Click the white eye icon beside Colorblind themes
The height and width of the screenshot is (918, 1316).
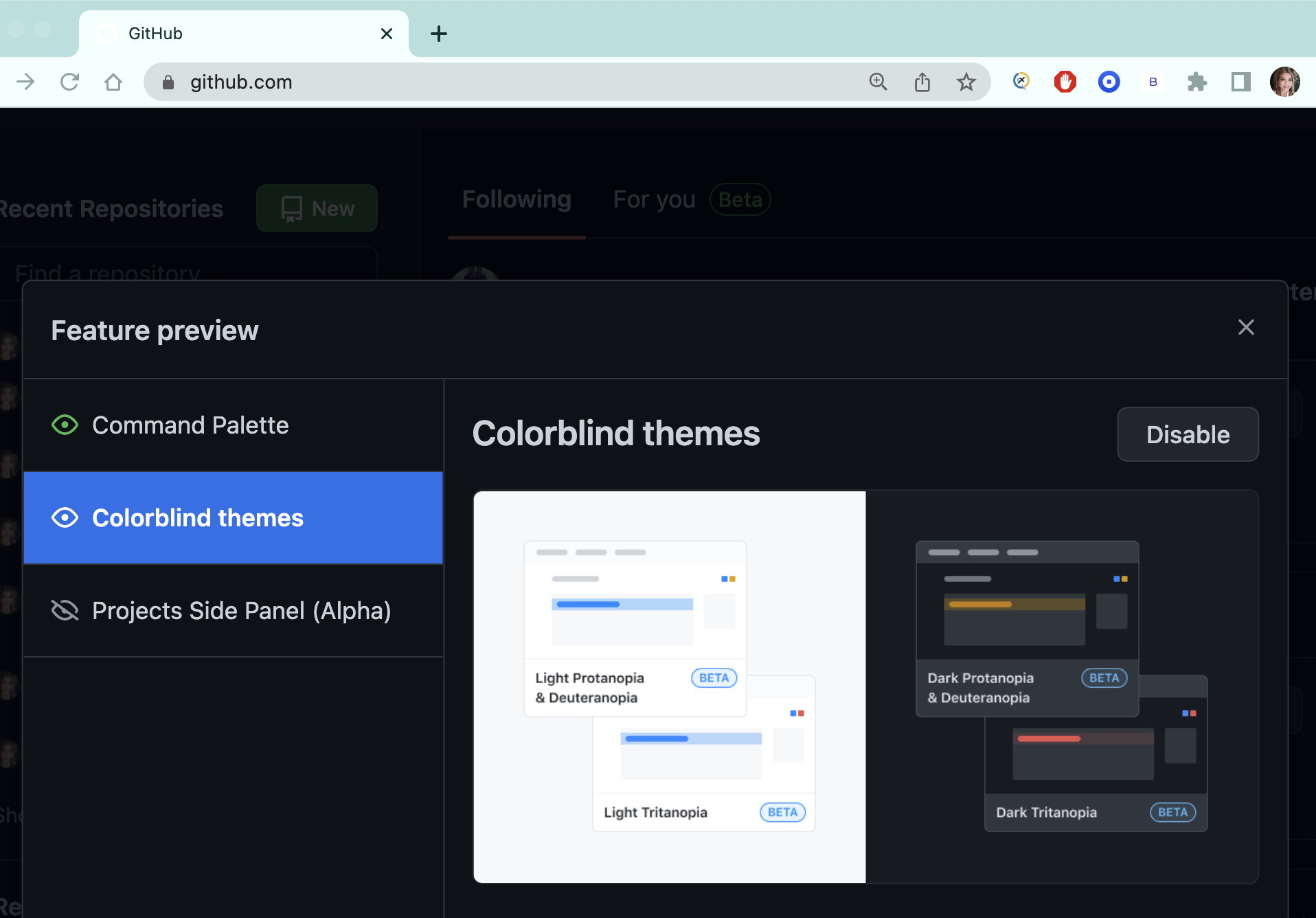pyautogui.click(x=65, y=518)
